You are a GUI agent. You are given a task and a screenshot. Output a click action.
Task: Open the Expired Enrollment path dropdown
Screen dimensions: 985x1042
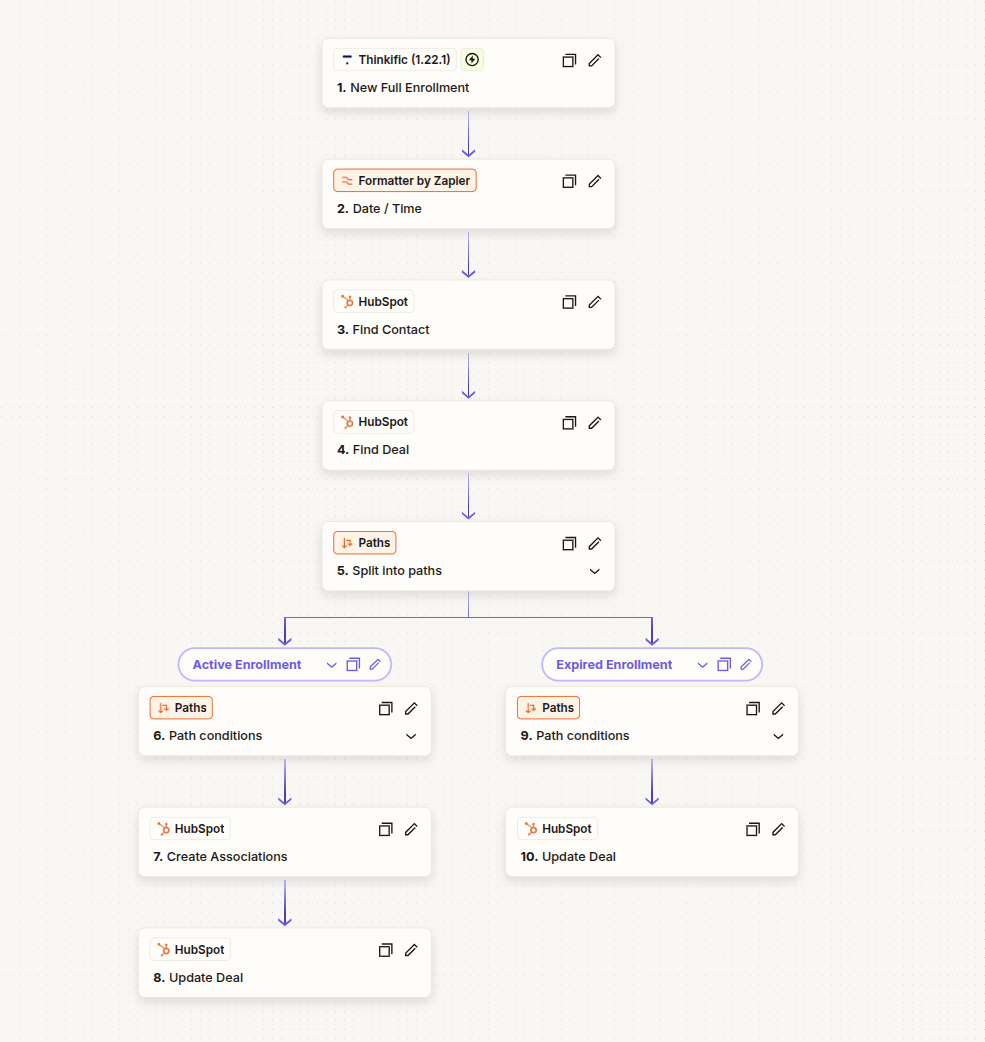click(702, 664)
